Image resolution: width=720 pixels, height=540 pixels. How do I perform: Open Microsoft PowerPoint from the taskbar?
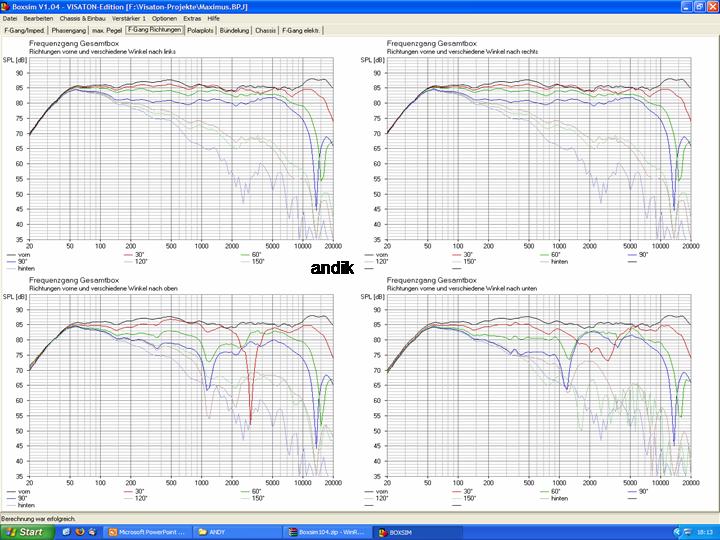148,532
